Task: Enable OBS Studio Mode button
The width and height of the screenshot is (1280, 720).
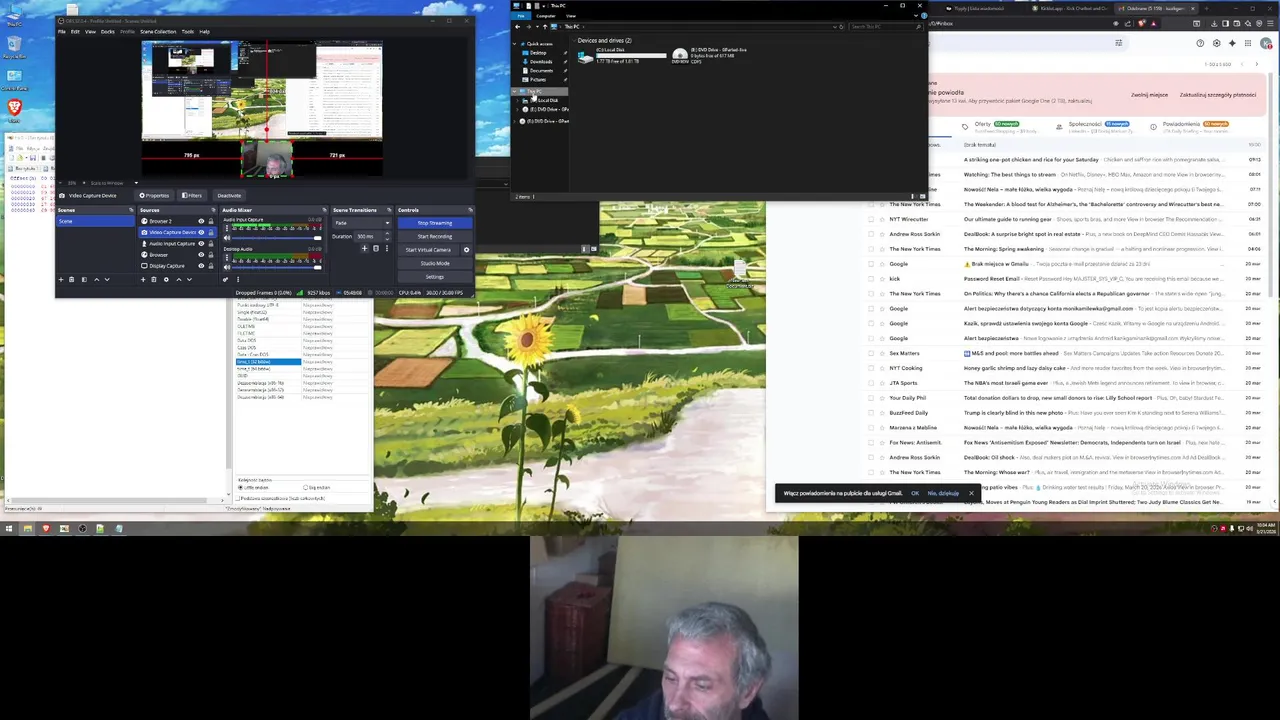Action: (x=434, y=263)
